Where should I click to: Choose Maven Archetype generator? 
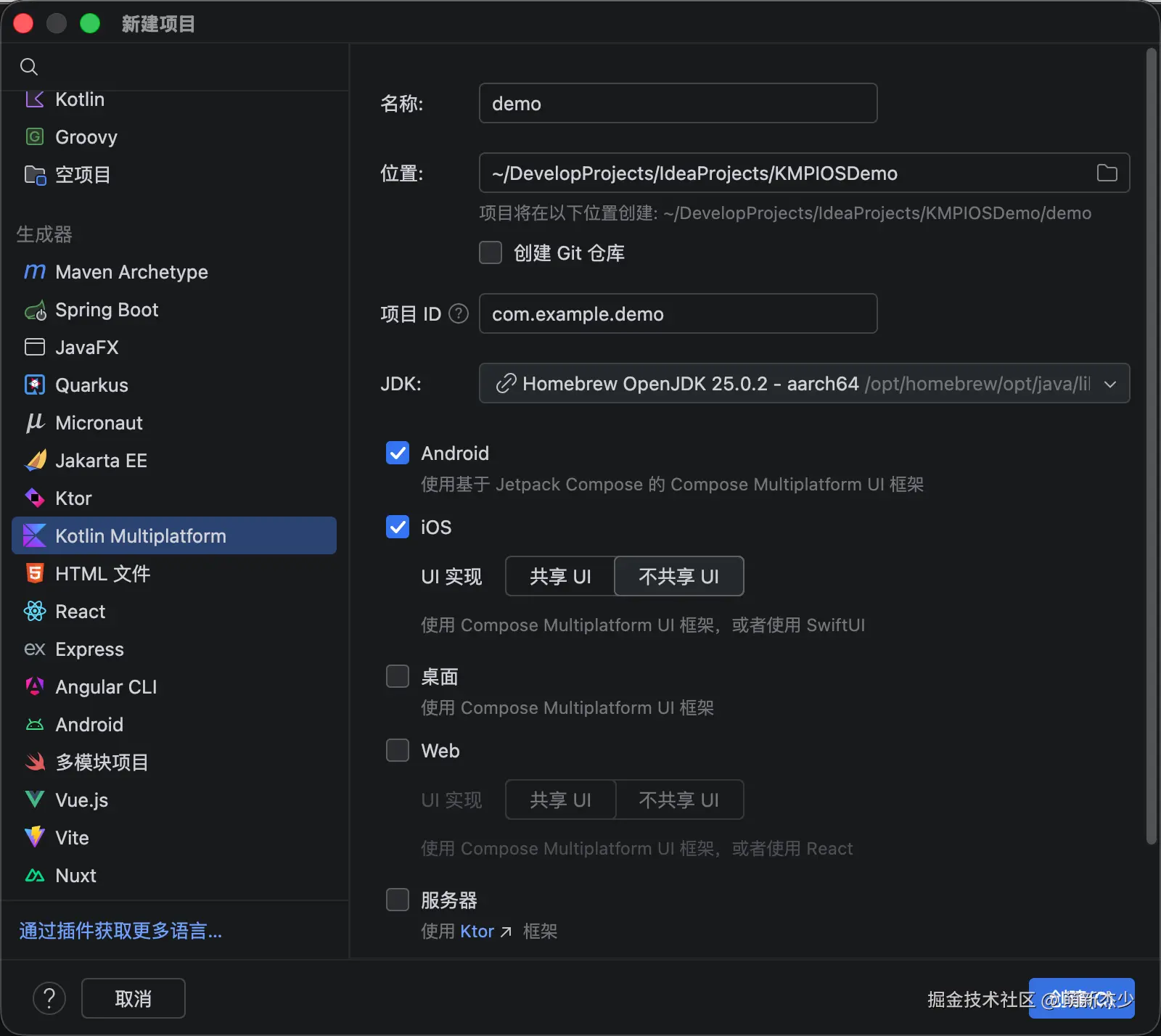pyautogui.click(x=174, y=272)
